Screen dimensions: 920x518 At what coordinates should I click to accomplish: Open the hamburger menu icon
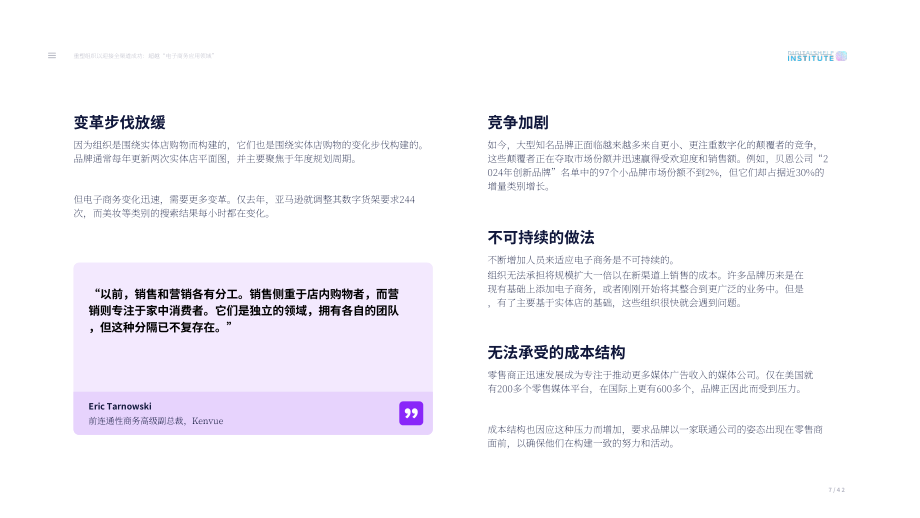click(52, 56)
